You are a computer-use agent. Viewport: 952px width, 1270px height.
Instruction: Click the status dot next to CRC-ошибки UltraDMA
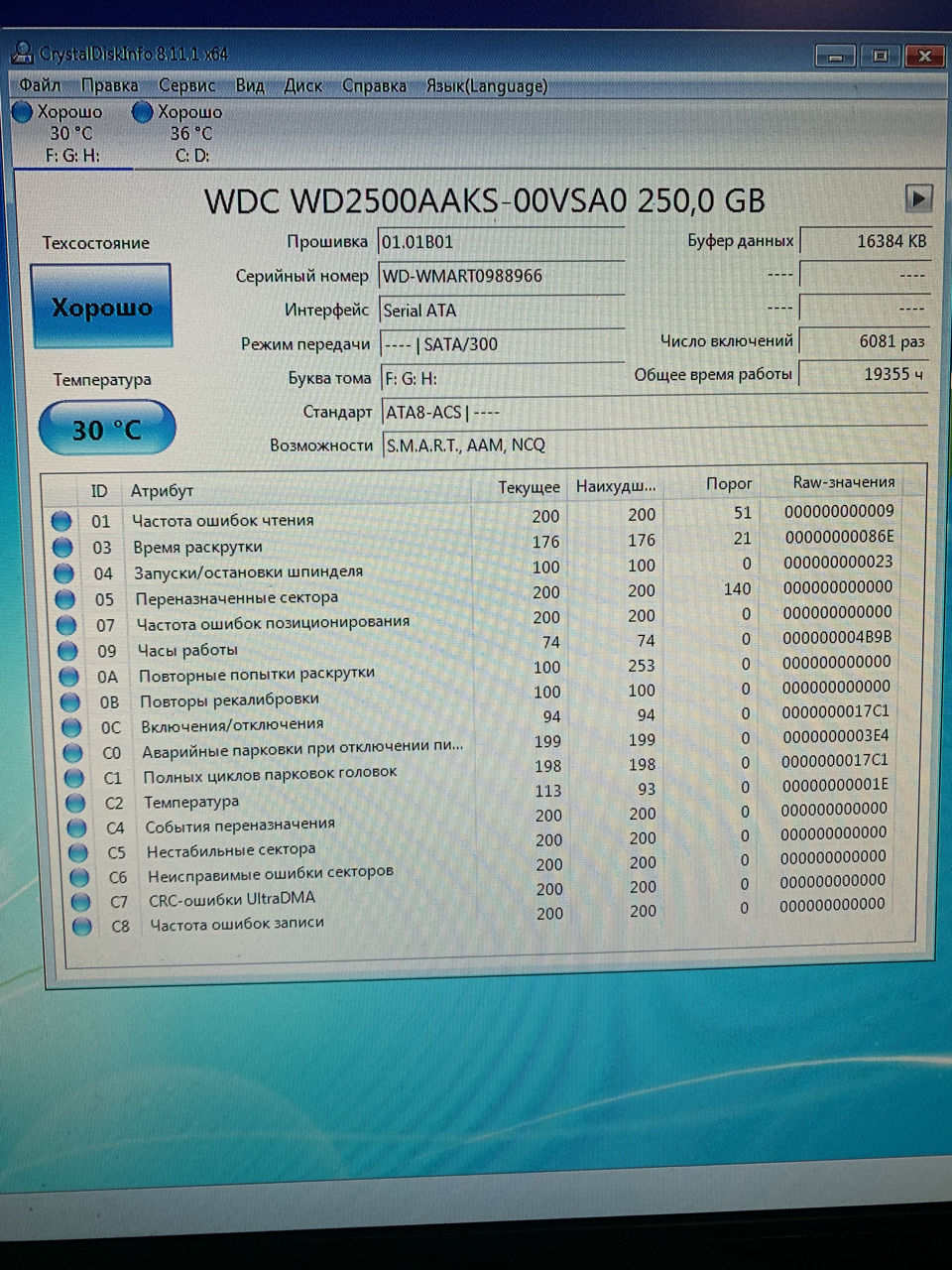(x=78, y=901)
